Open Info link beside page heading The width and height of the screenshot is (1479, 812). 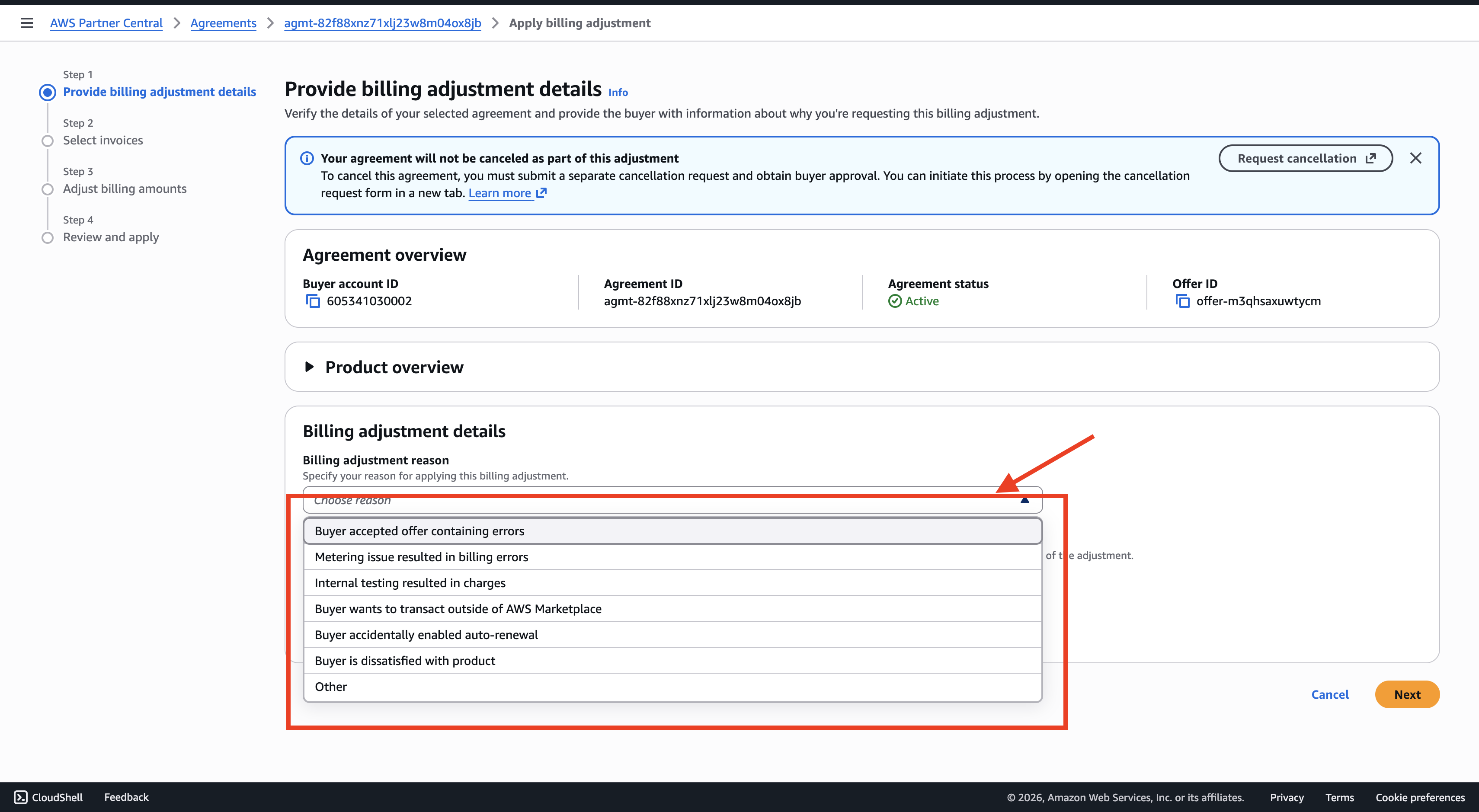point(618,93)
